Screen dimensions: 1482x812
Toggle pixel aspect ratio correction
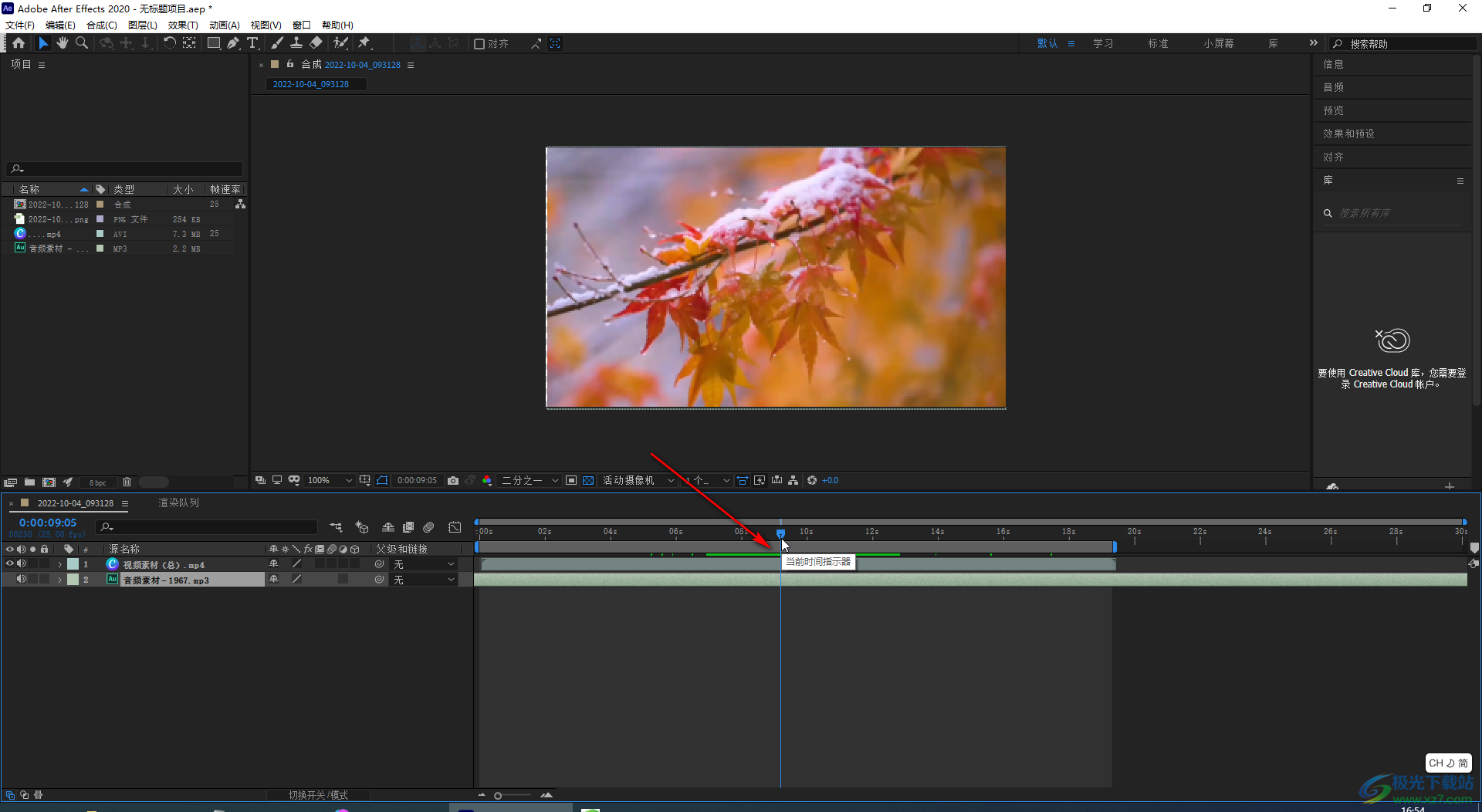[x=742, y=480]
